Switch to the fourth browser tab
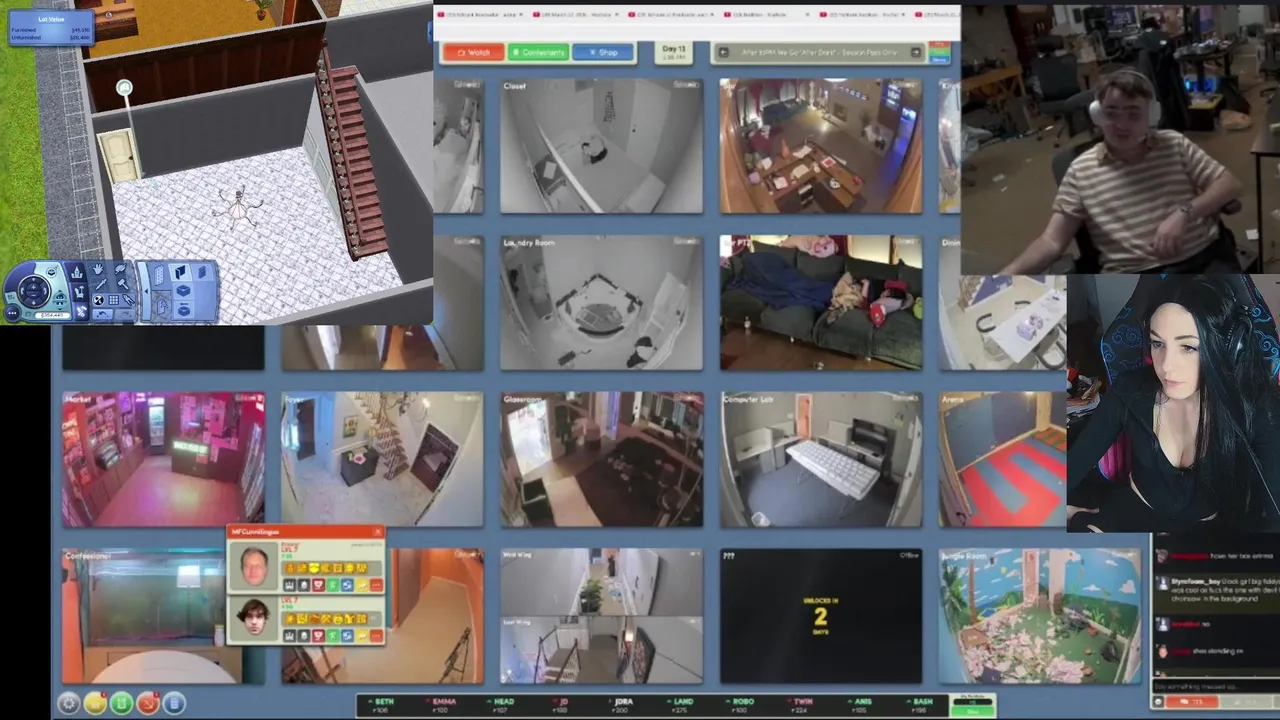Viewport: 1280px width, 720px height. (x=766, y=14)
